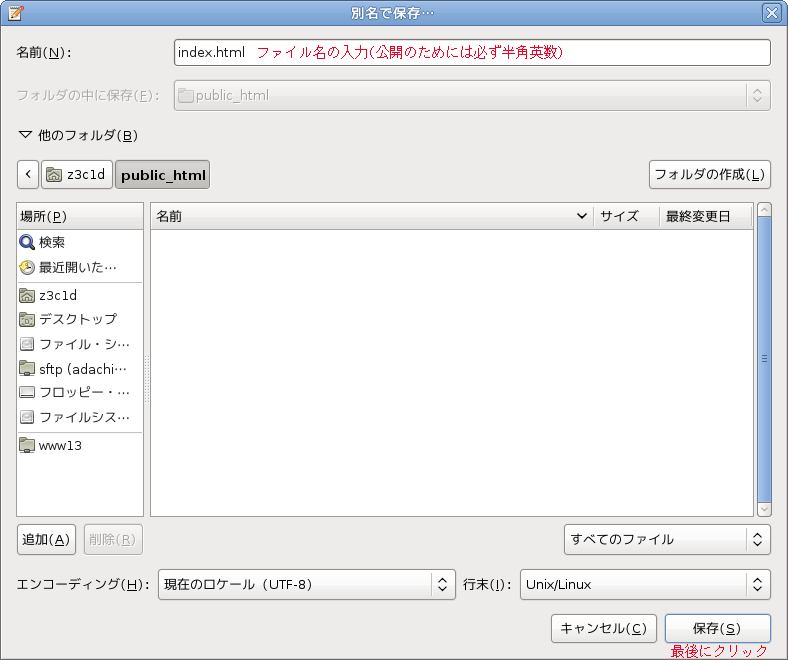Select the ファイル・シ… file system drive icon

pos(27,344)
